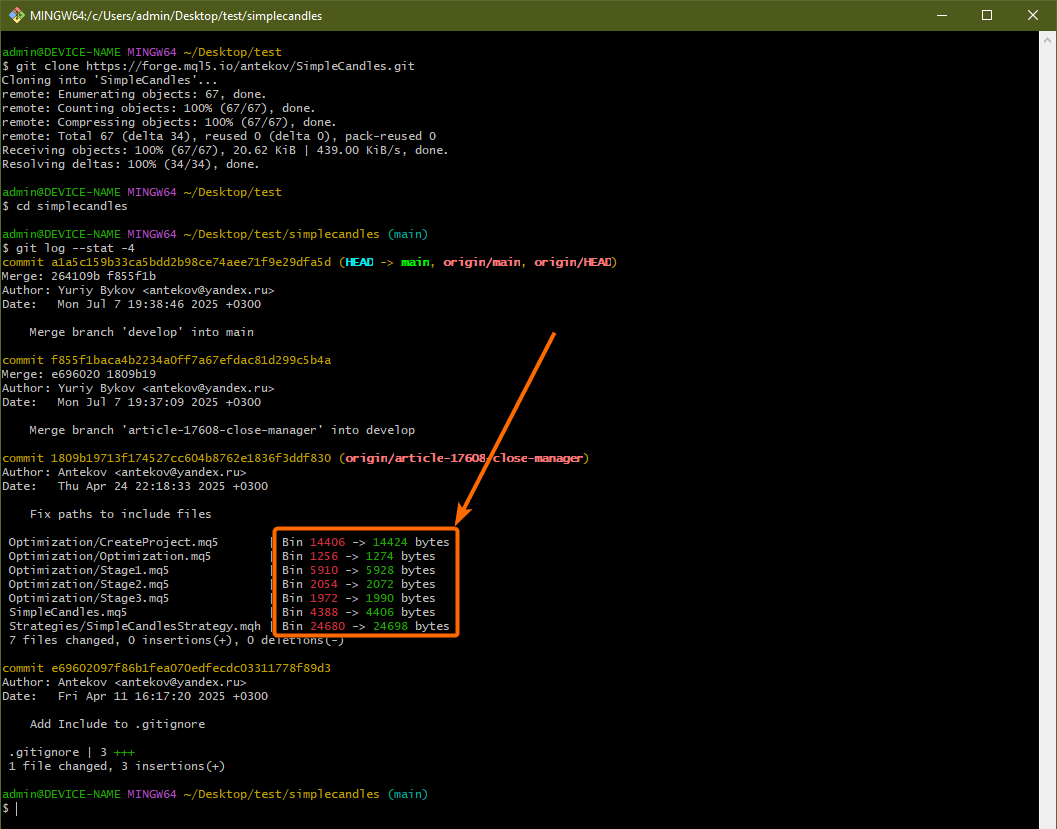The height and width of the screenshot is (829, 1057).
Task: Click commit hash starting with 1809b19713
Action: pos(191,458)
